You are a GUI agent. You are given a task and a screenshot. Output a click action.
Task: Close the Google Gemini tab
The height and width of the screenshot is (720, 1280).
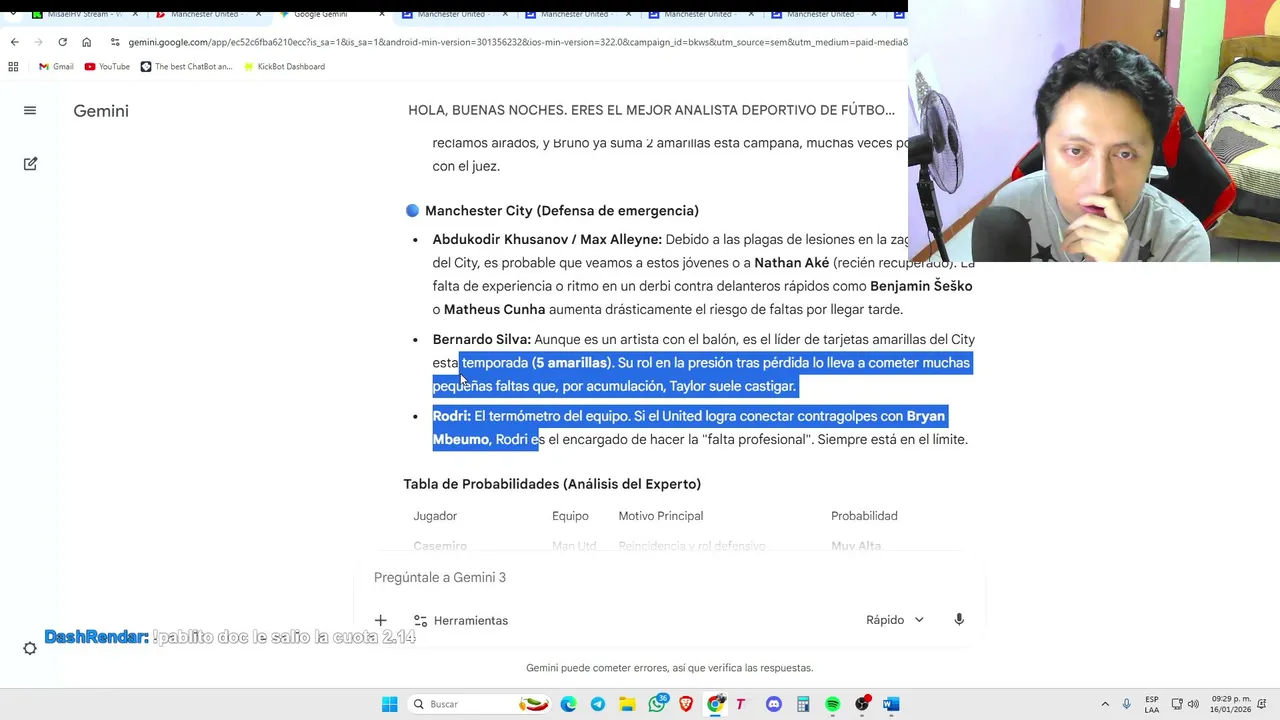pos(381,14)
